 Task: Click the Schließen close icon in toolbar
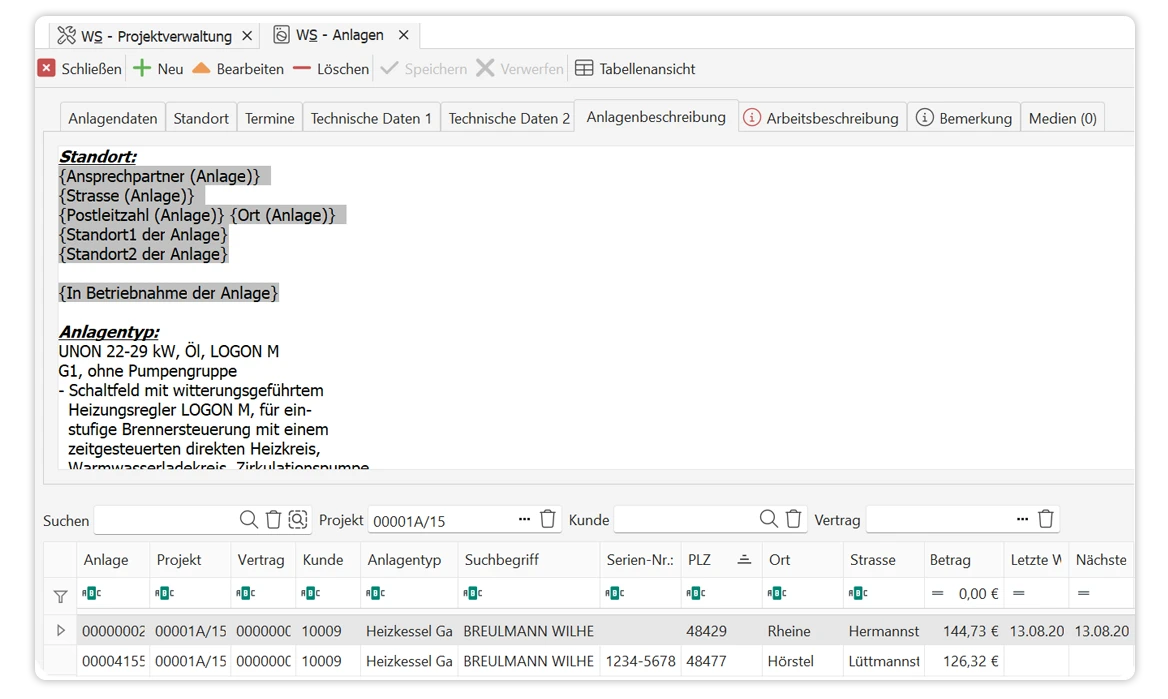(47, 69)
